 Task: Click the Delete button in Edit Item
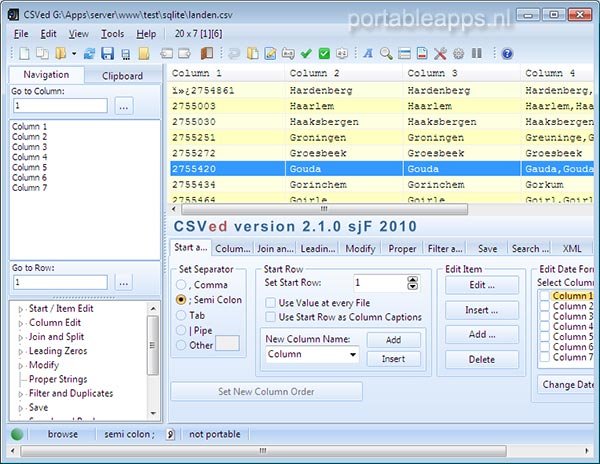[481, 360]
